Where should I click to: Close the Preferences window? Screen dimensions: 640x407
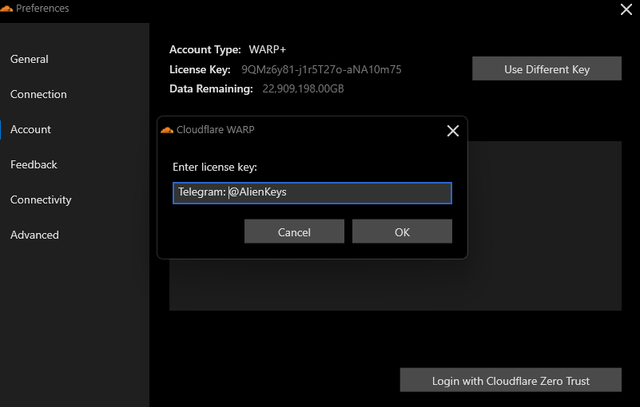pos(626,9)
